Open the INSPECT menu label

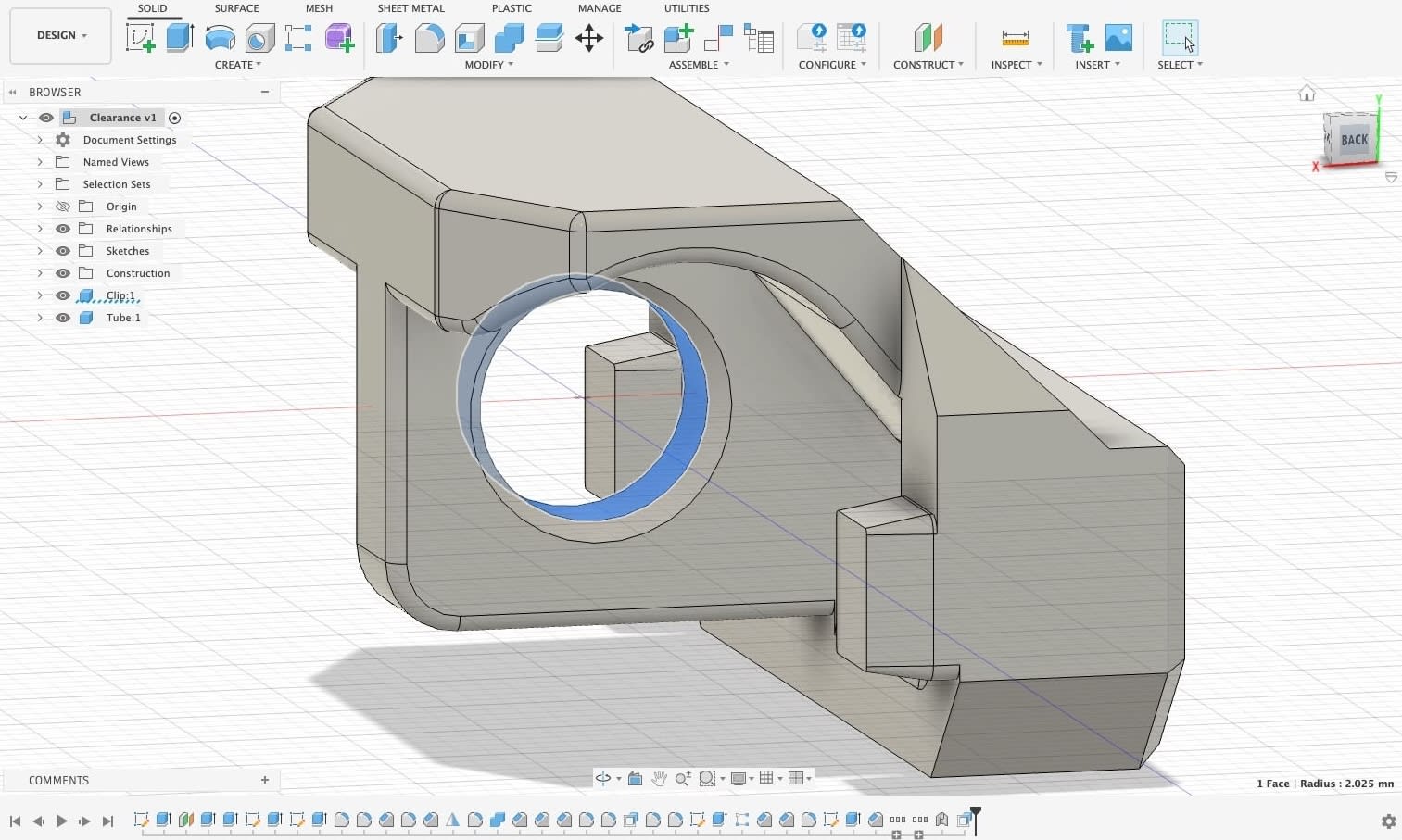point(1017,65)
